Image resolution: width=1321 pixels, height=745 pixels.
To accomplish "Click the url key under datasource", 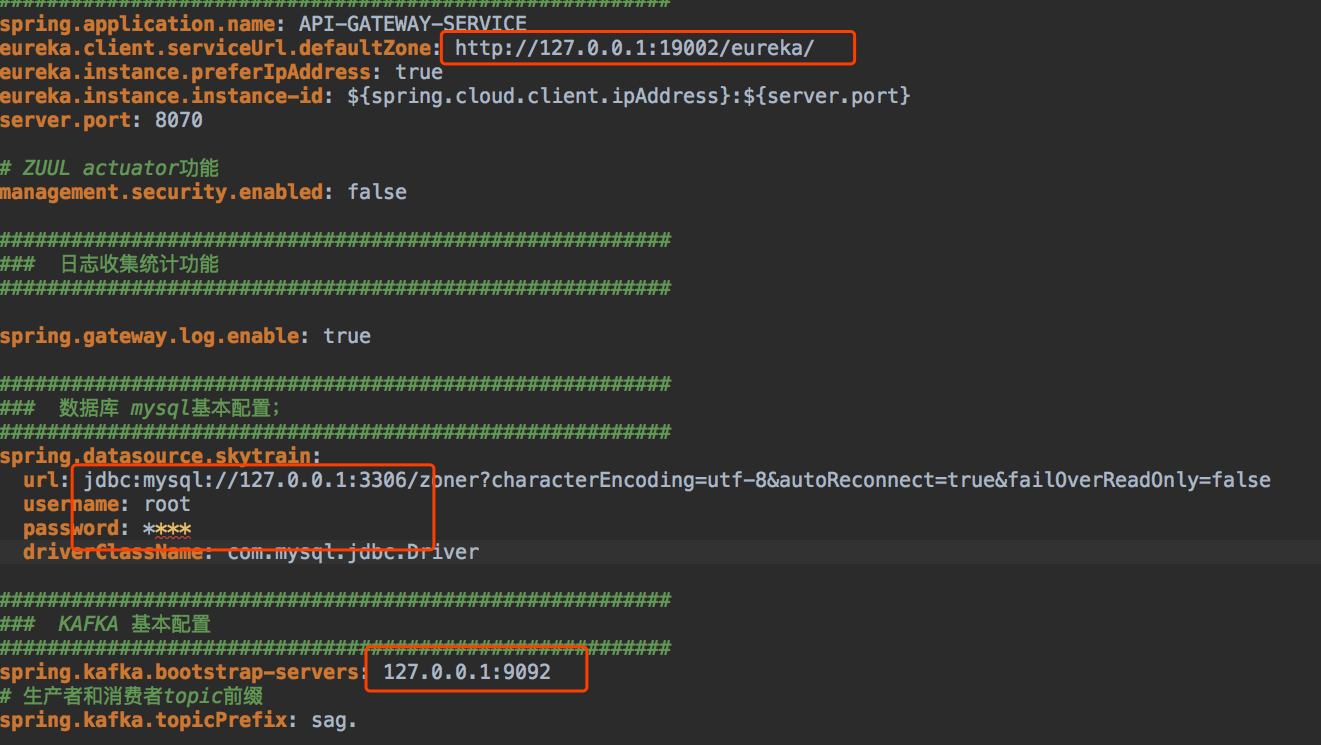I will pyautogui.click(x=41, y=480).
